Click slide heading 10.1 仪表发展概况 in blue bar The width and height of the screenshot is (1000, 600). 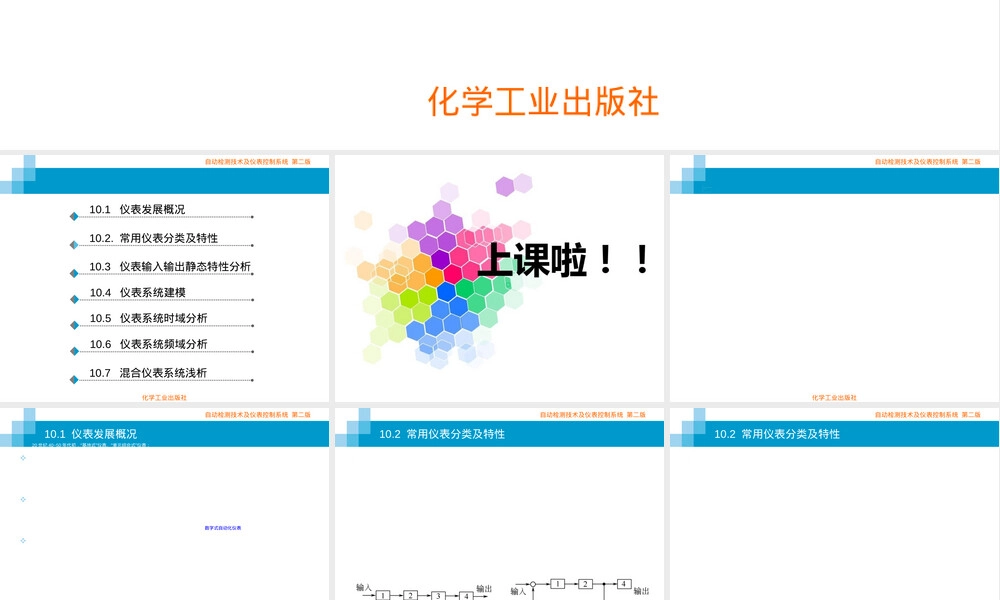[x=91, y=434]
